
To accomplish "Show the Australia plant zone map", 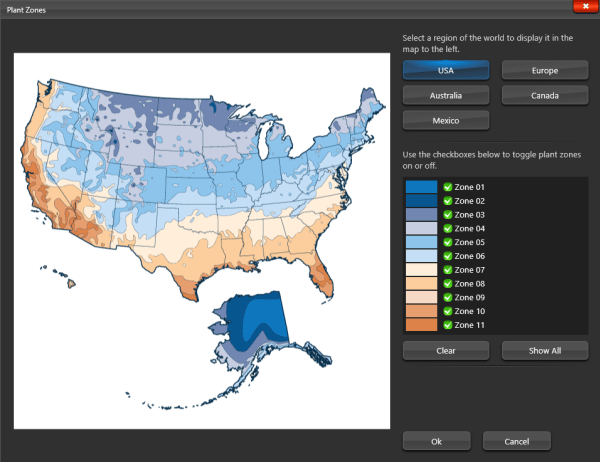I will [x=446, y=96].
